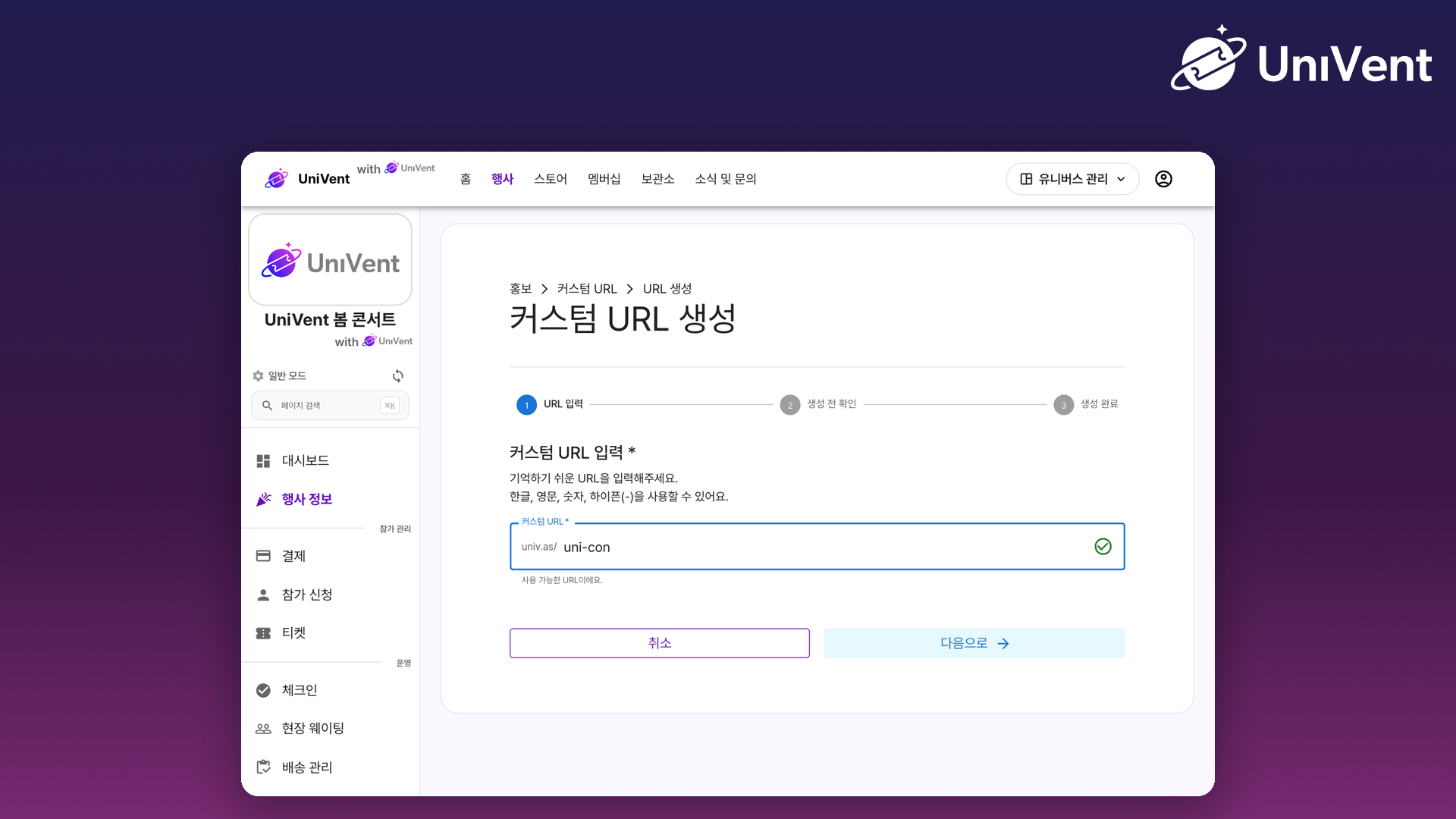Go to 결제 in the sidebar

330,556
